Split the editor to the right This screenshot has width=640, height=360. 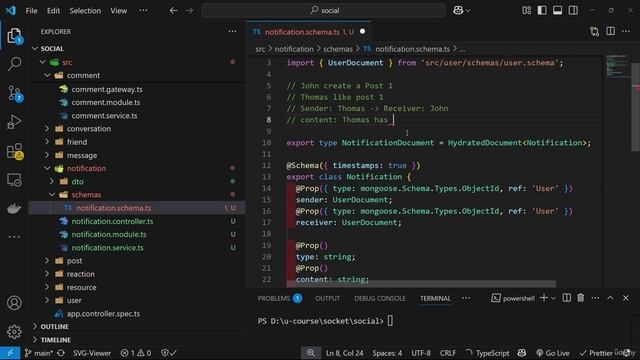coord(610,31)
